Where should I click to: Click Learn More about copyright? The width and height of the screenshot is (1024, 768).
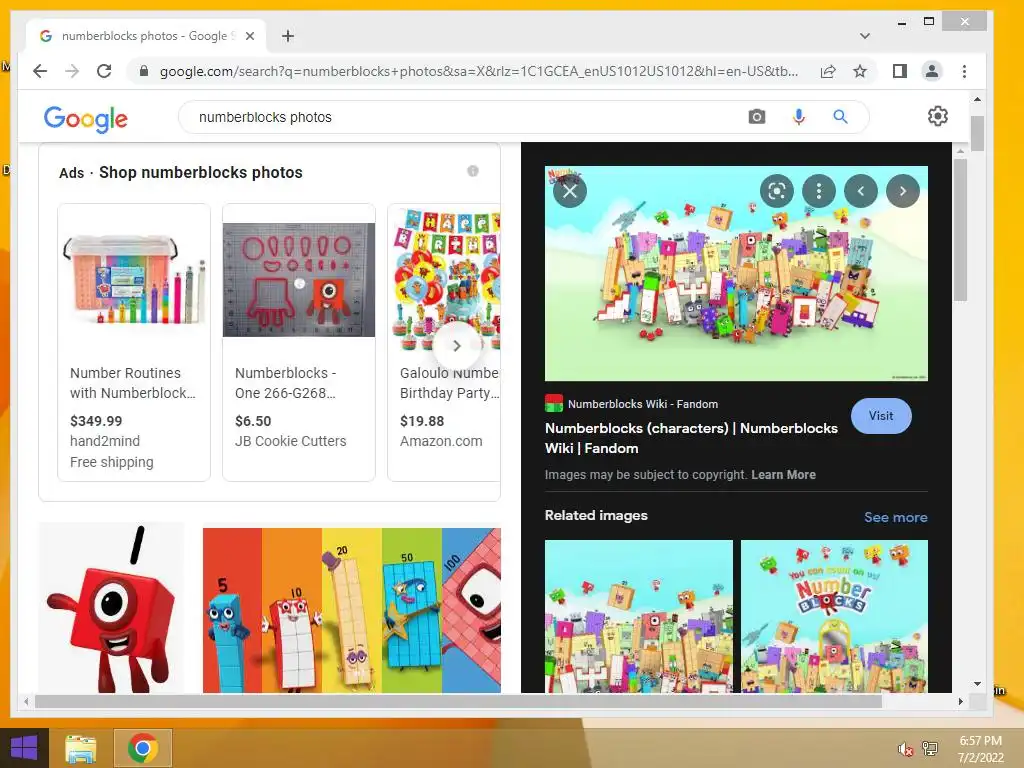[x=783, y=475]
